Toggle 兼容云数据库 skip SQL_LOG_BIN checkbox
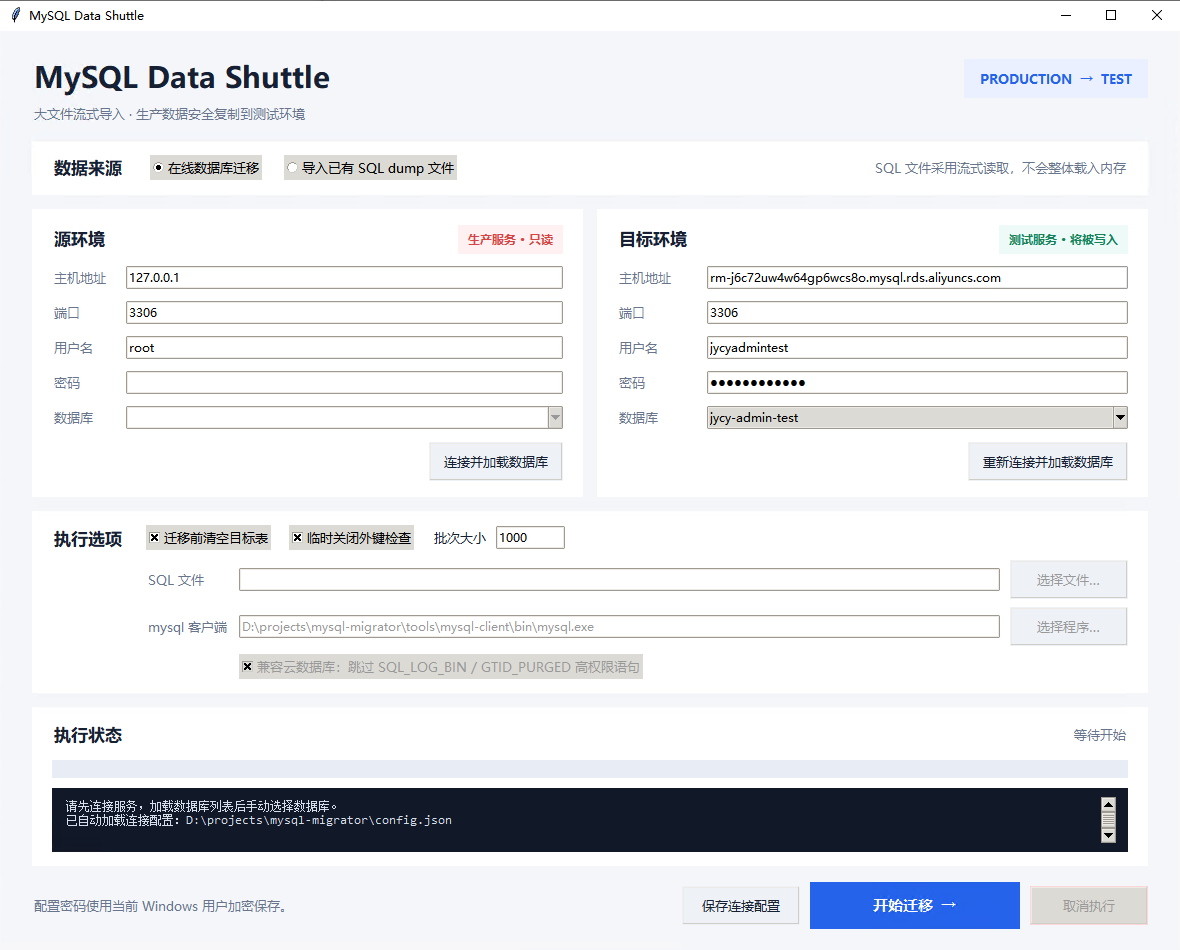Screen dimensions: 1180x950 pos(441,667)
